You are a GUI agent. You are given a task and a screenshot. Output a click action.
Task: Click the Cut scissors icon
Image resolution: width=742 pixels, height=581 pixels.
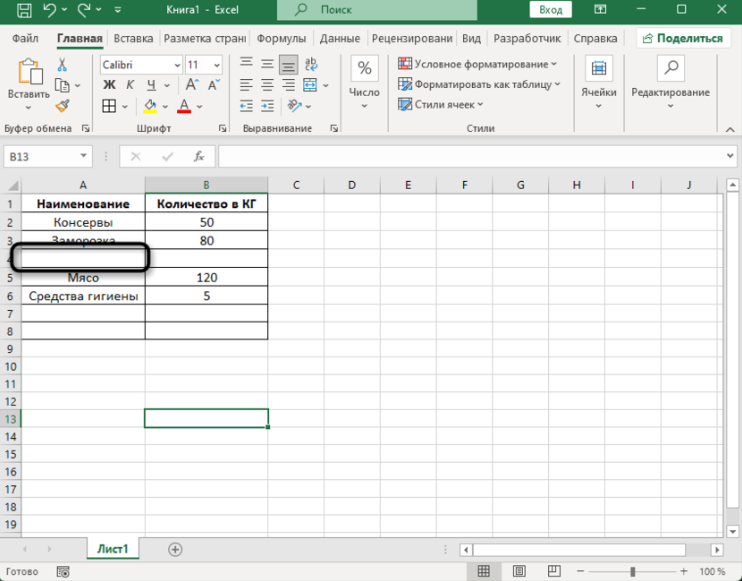pyautogui.click(x=62, y=64)
